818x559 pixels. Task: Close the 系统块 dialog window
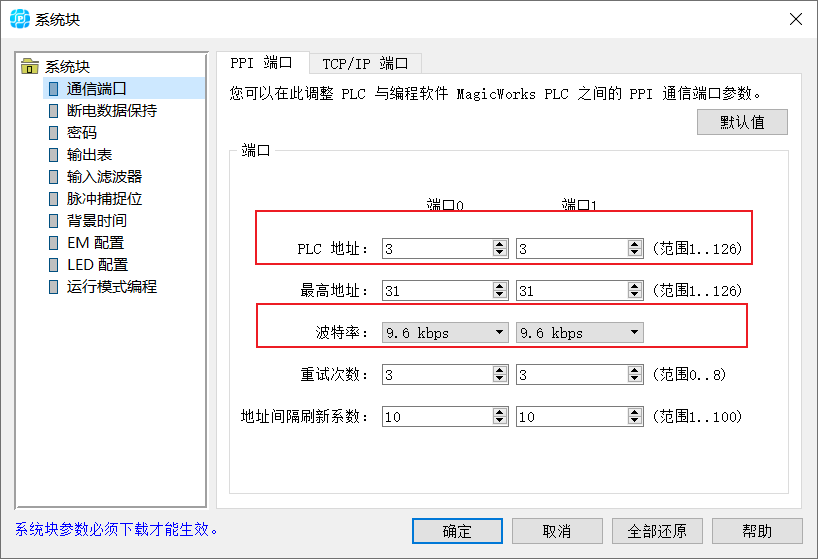pyautogui.click(x=796, y=19)
